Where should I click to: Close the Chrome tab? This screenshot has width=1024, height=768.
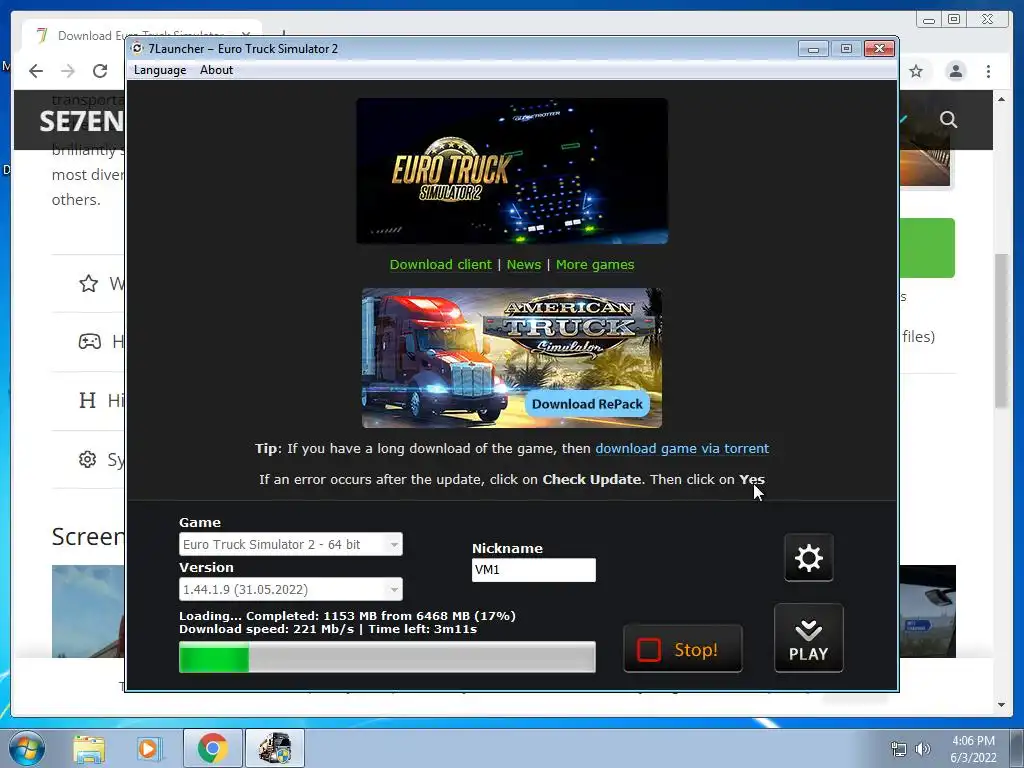[x=246, y=35]
